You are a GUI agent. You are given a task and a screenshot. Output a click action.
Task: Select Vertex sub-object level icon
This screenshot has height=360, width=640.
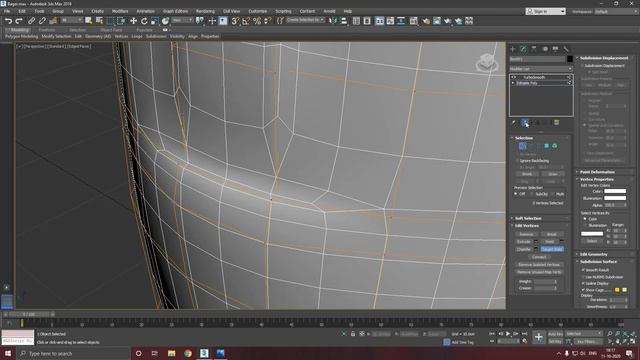(522, 146)
